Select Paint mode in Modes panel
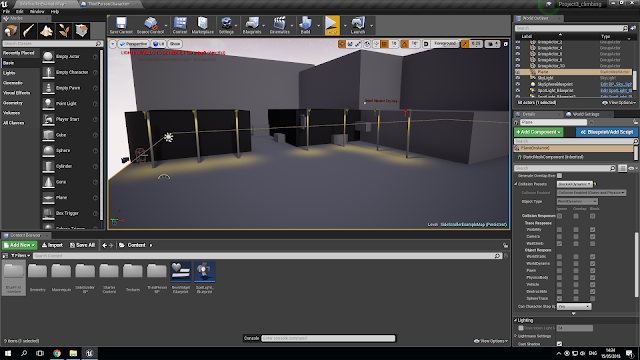Screen dimensions: 640x360 29,31
